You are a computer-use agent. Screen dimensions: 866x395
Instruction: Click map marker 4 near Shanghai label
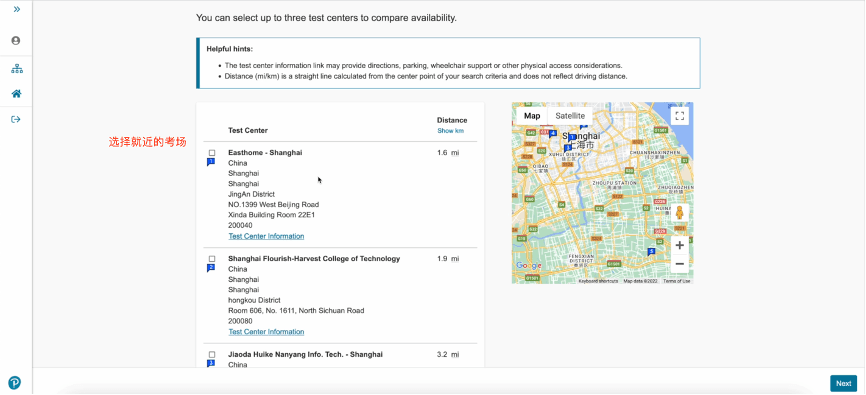tap(552, 133)
